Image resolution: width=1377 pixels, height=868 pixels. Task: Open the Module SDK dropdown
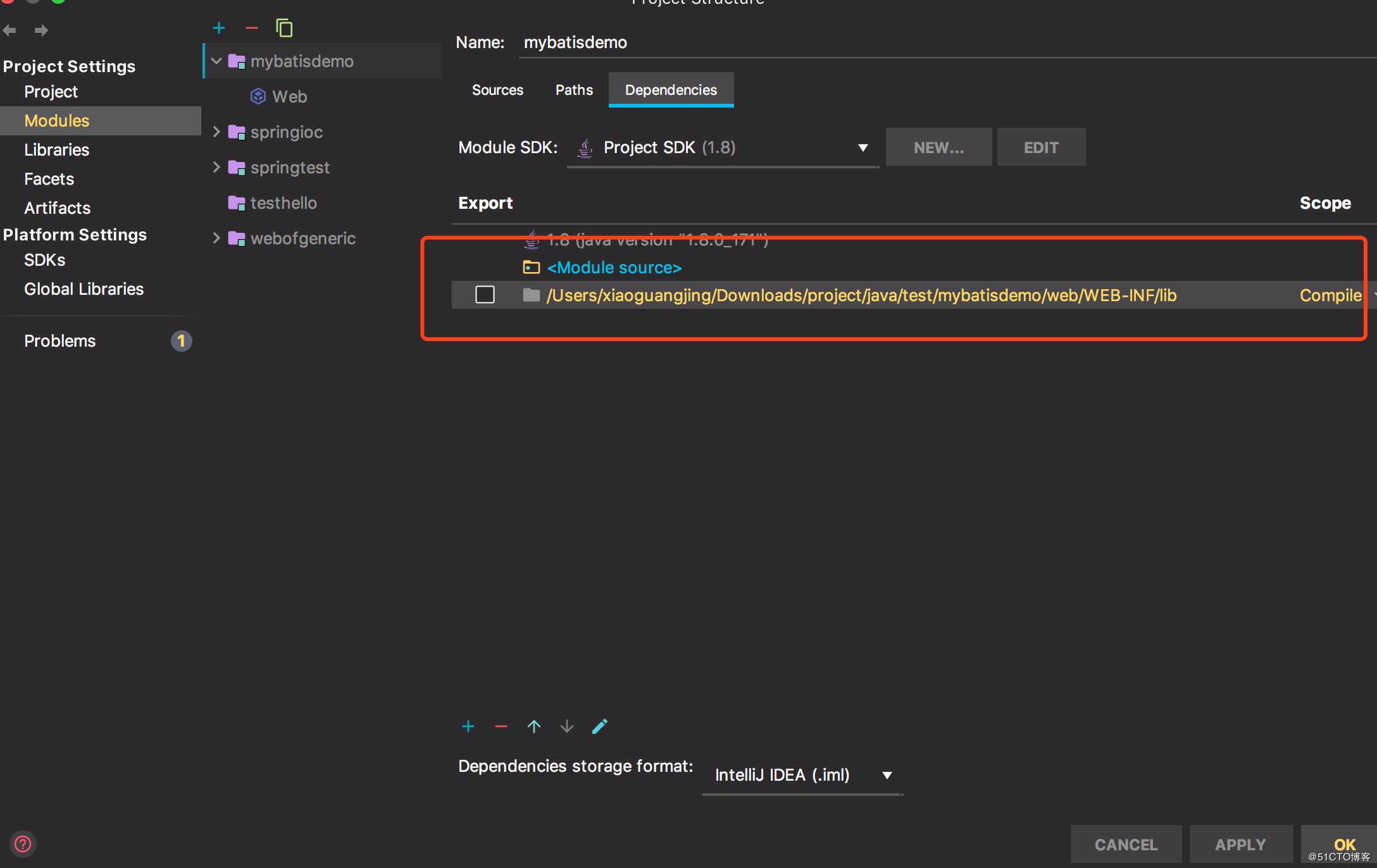tap(723, 147)
